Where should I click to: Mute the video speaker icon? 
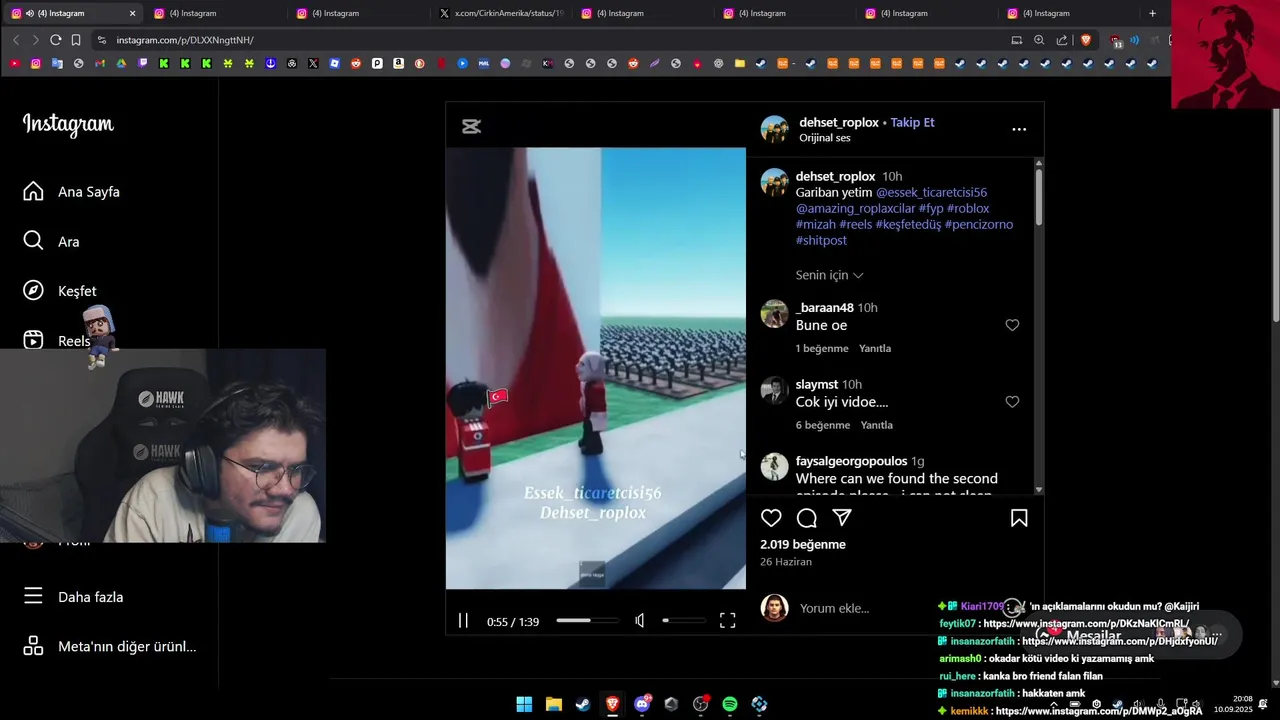pyautogui.click(x=640, y=621)
